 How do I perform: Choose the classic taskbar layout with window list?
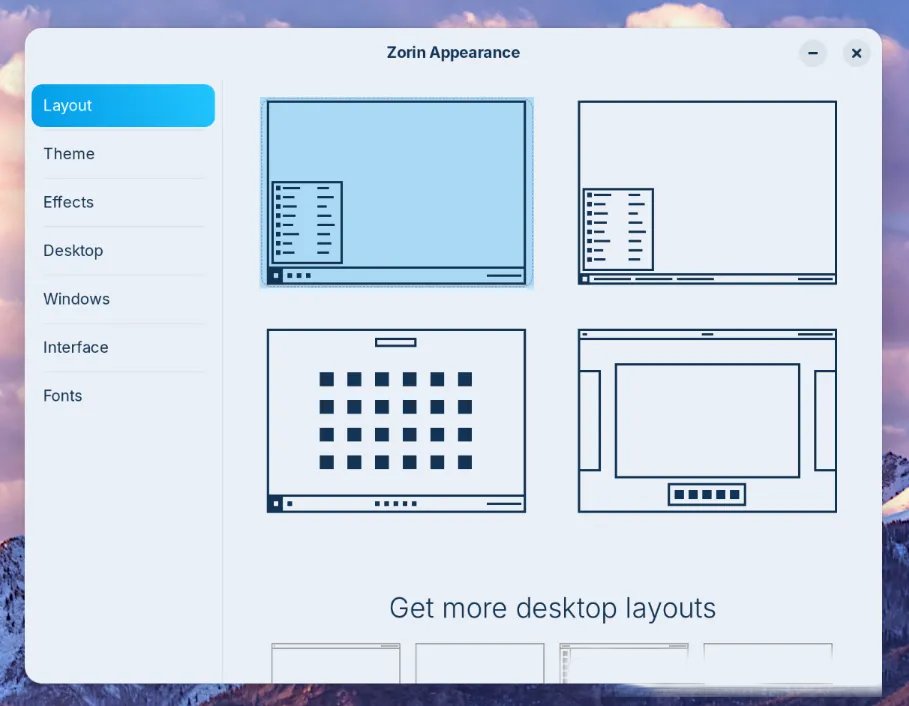coord(707,193)
